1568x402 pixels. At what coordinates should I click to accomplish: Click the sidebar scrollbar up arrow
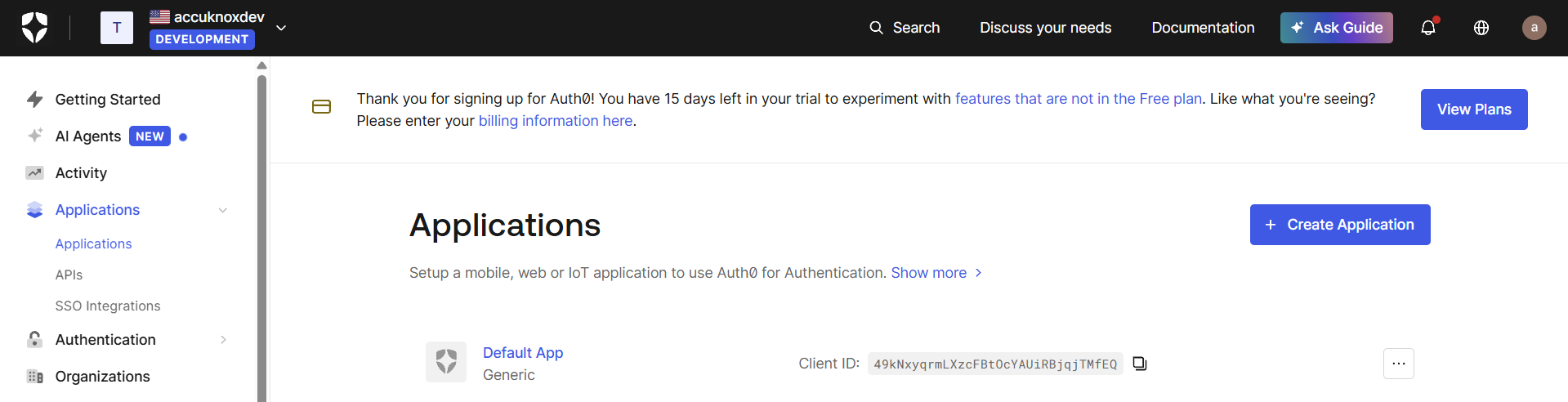click(x=261, y=65)
